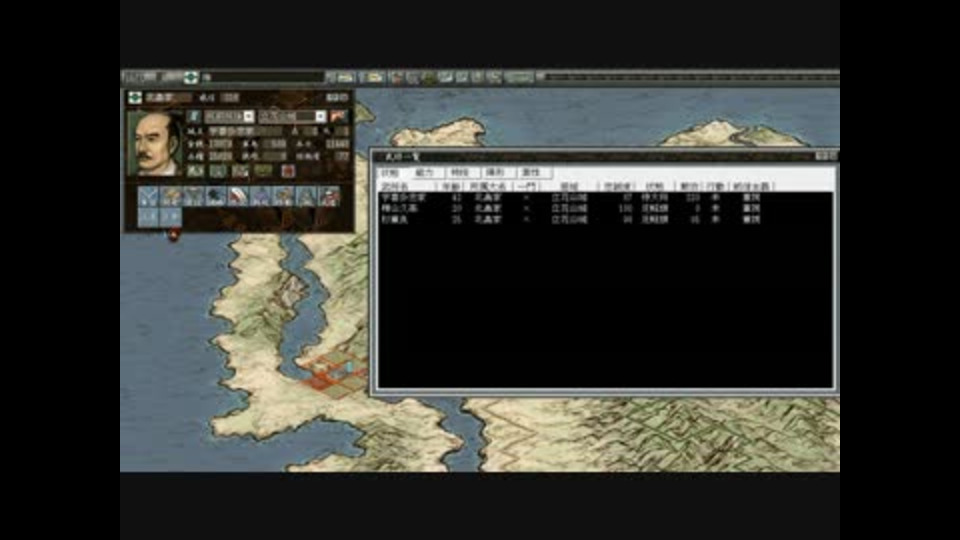Sort by the 年齢 column header
This screenshot has width=960, height=540.
pyautogui.click(x=451, y=186)
